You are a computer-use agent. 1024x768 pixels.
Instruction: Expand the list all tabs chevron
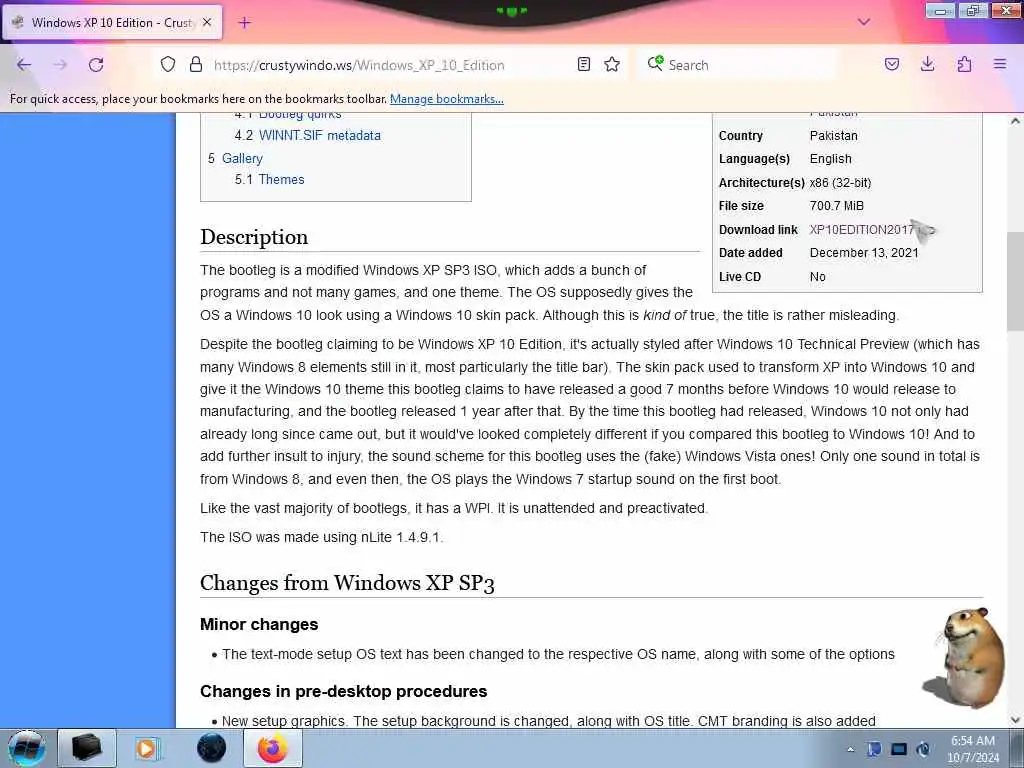pos(864,22)
